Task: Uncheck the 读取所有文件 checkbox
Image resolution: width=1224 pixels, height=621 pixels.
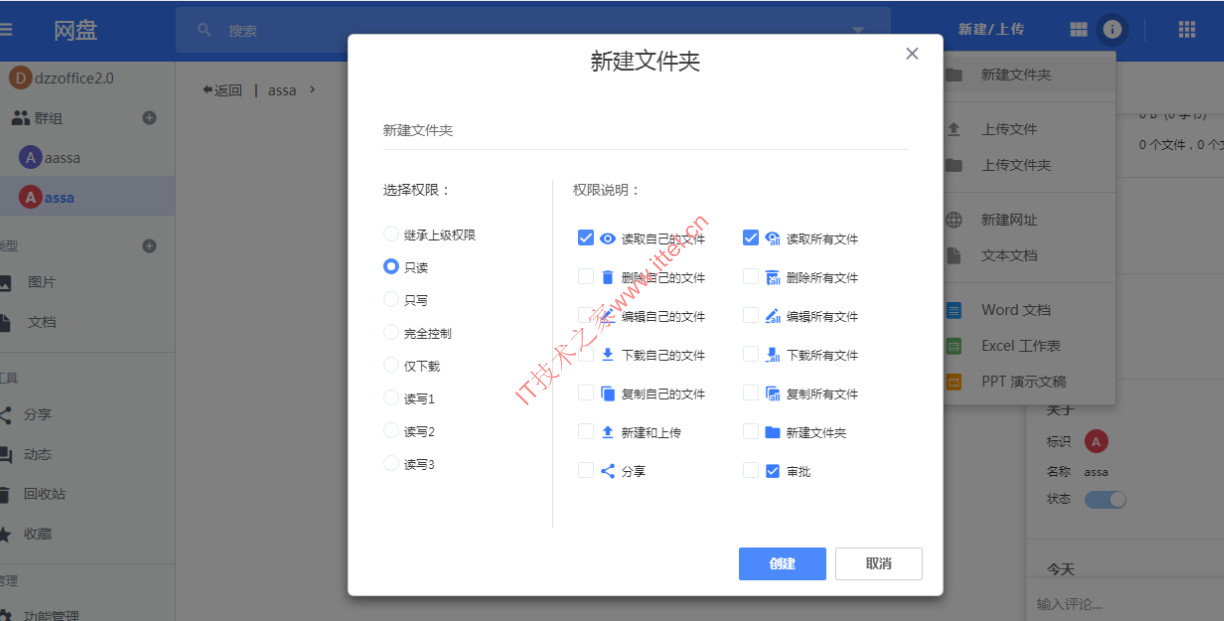Action: [x=751, y=238]
